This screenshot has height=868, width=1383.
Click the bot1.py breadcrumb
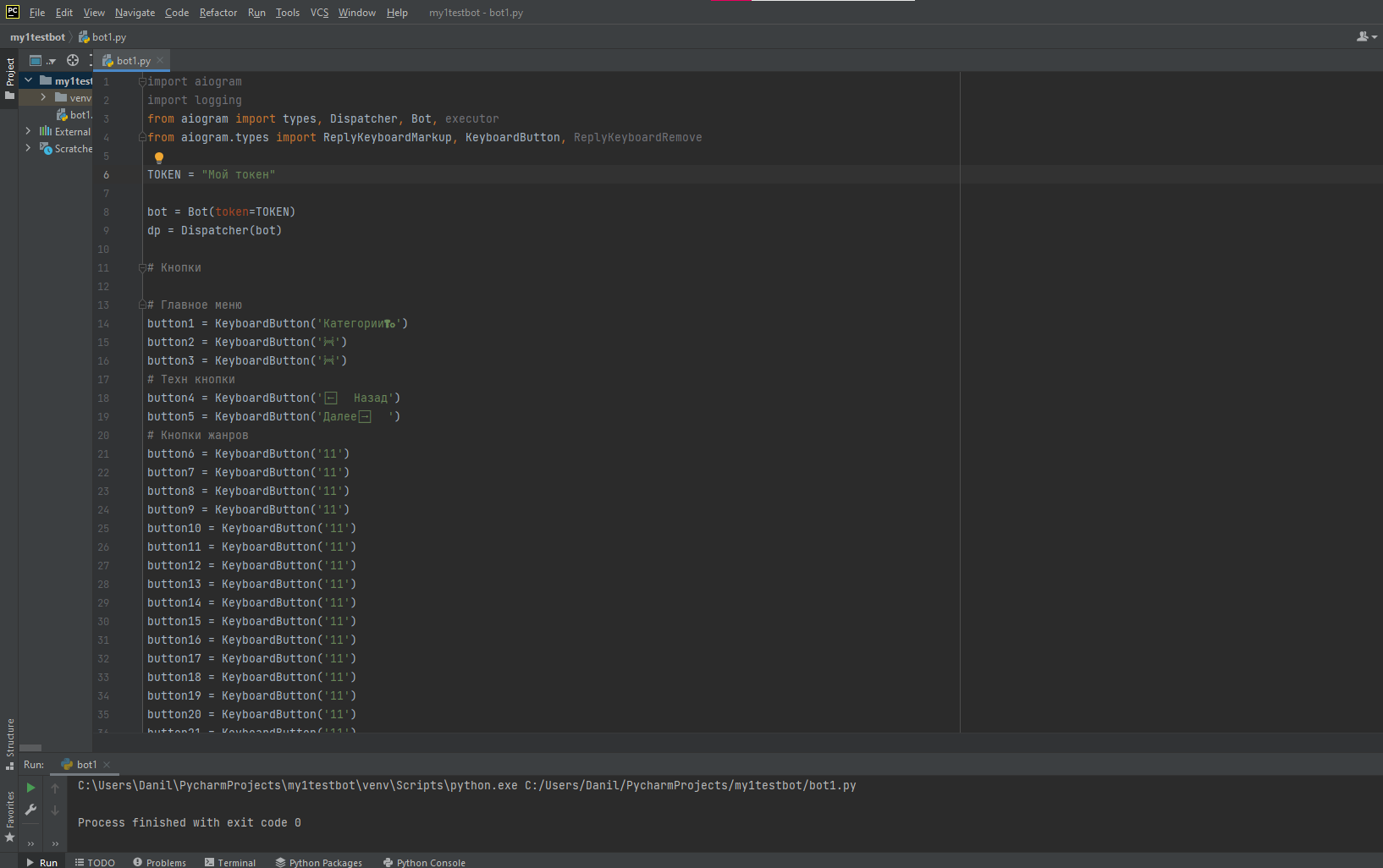click(102, 37)
